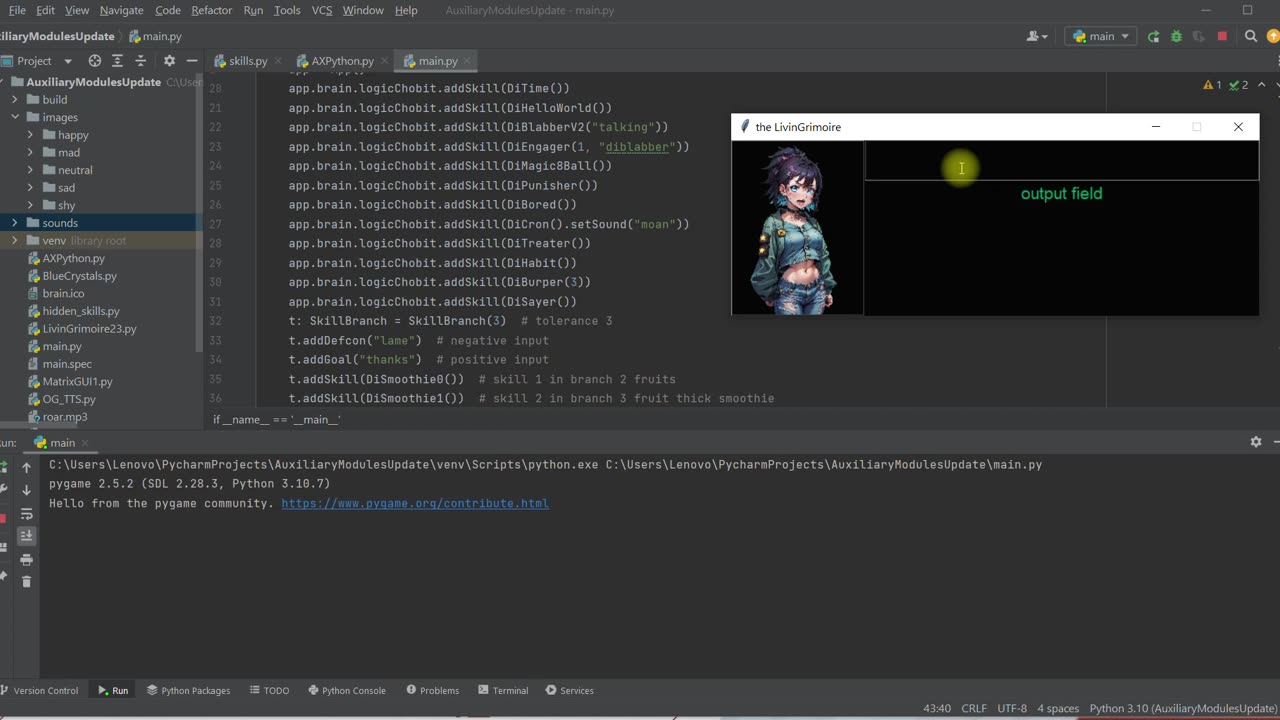This screenshot has height=720, width=1280.
Task: Expand all in Project panel
Action: click(x=117, y=61)
